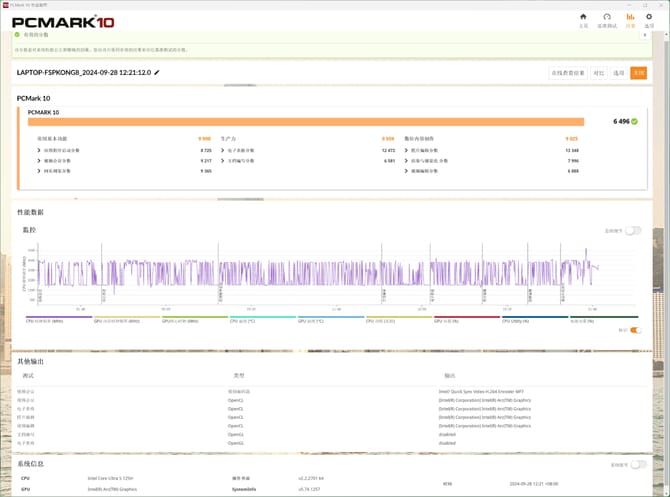Open the Home page icon in top navigation

[583, 19]
